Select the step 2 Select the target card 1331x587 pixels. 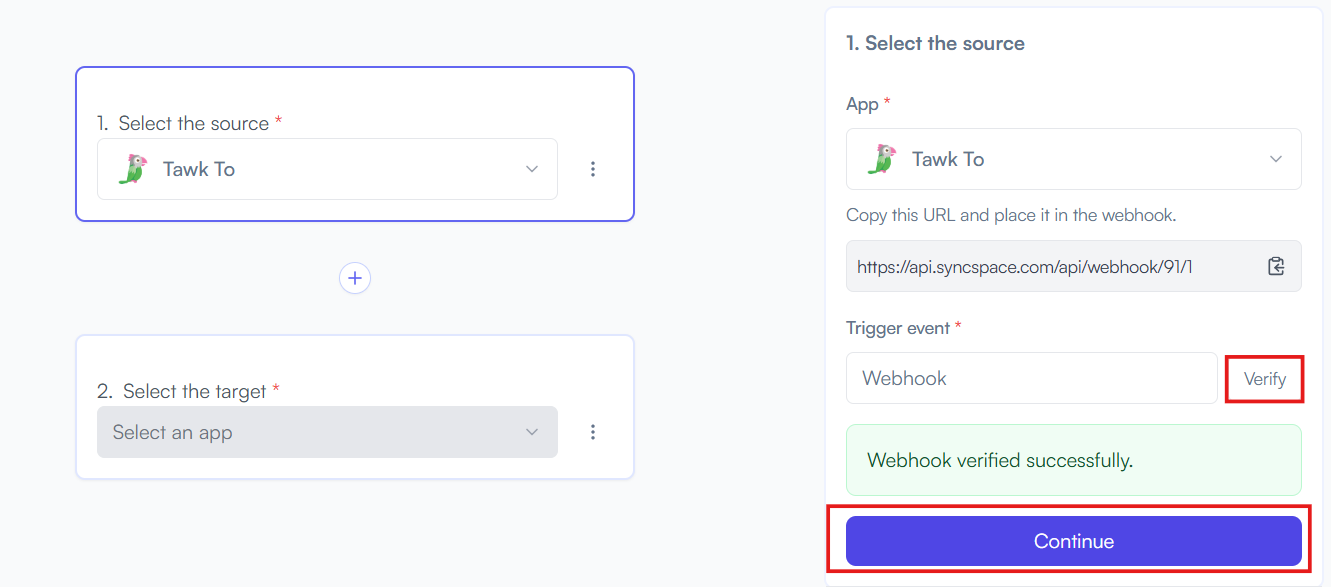[355, 407]
